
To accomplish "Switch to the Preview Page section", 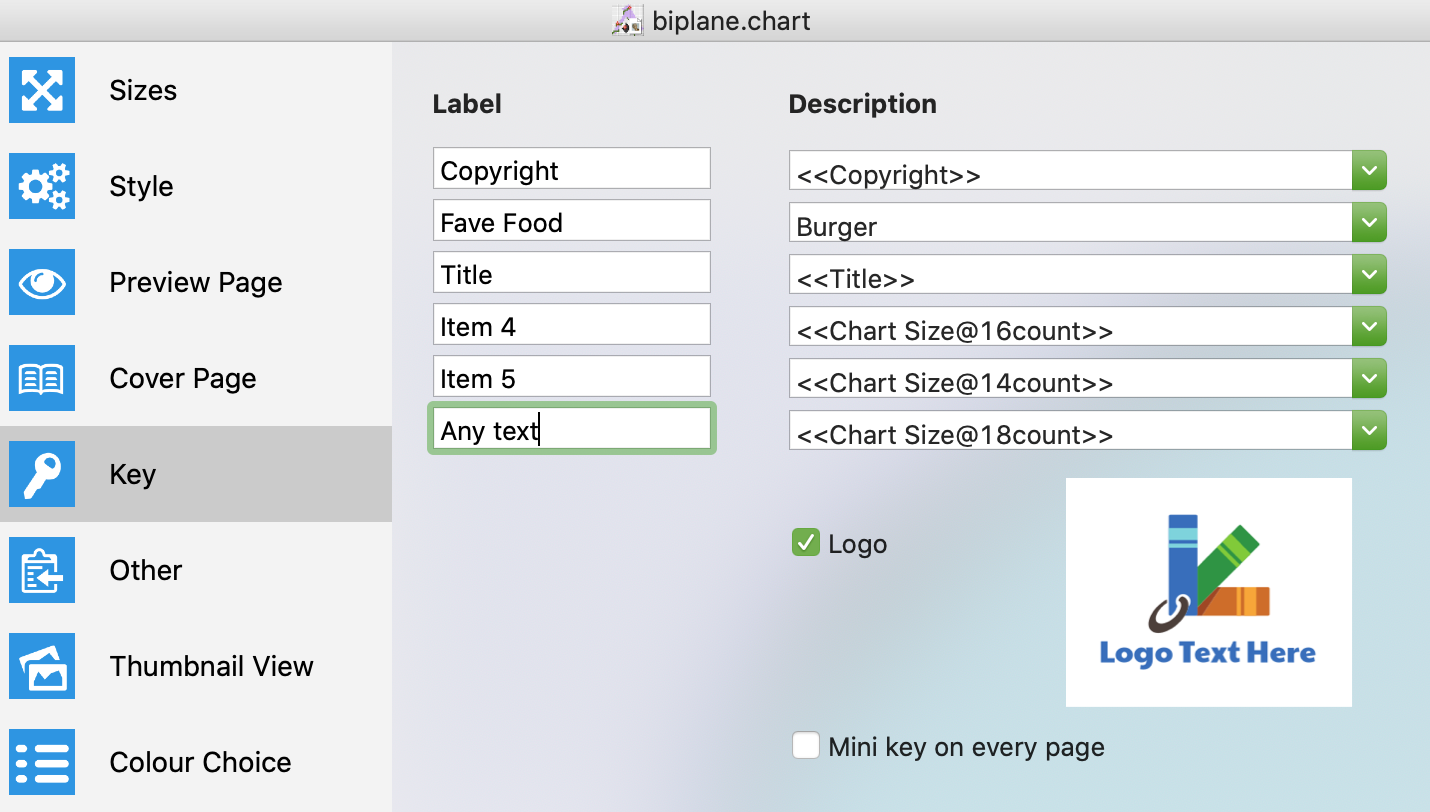I will click(x=196, y=283).
